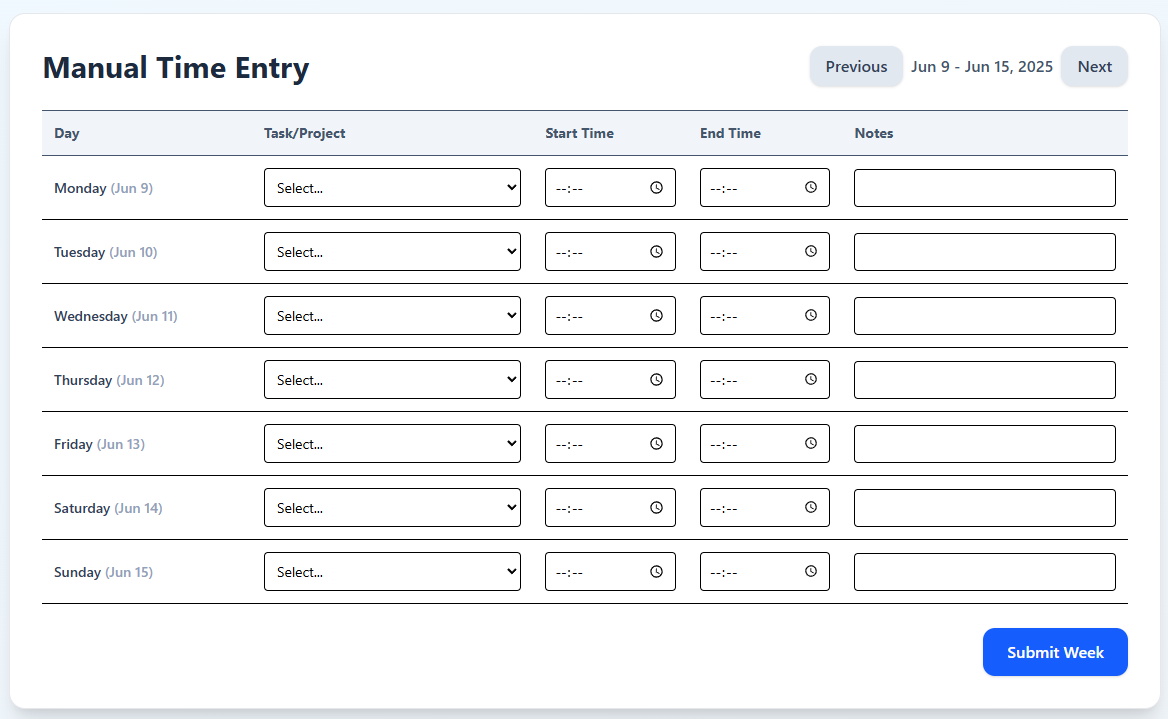Image resolution: width=1168 pixels, height=719 pixels.
Task: Open Tuesday Task/Project dropdown
Action: [x=392, y=252]
